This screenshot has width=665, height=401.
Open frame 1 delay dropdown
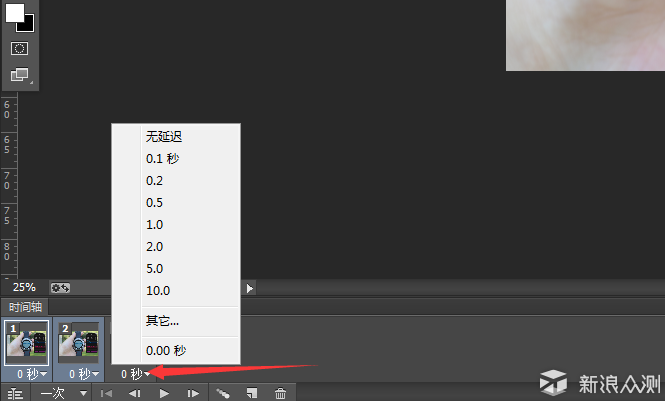30,374
